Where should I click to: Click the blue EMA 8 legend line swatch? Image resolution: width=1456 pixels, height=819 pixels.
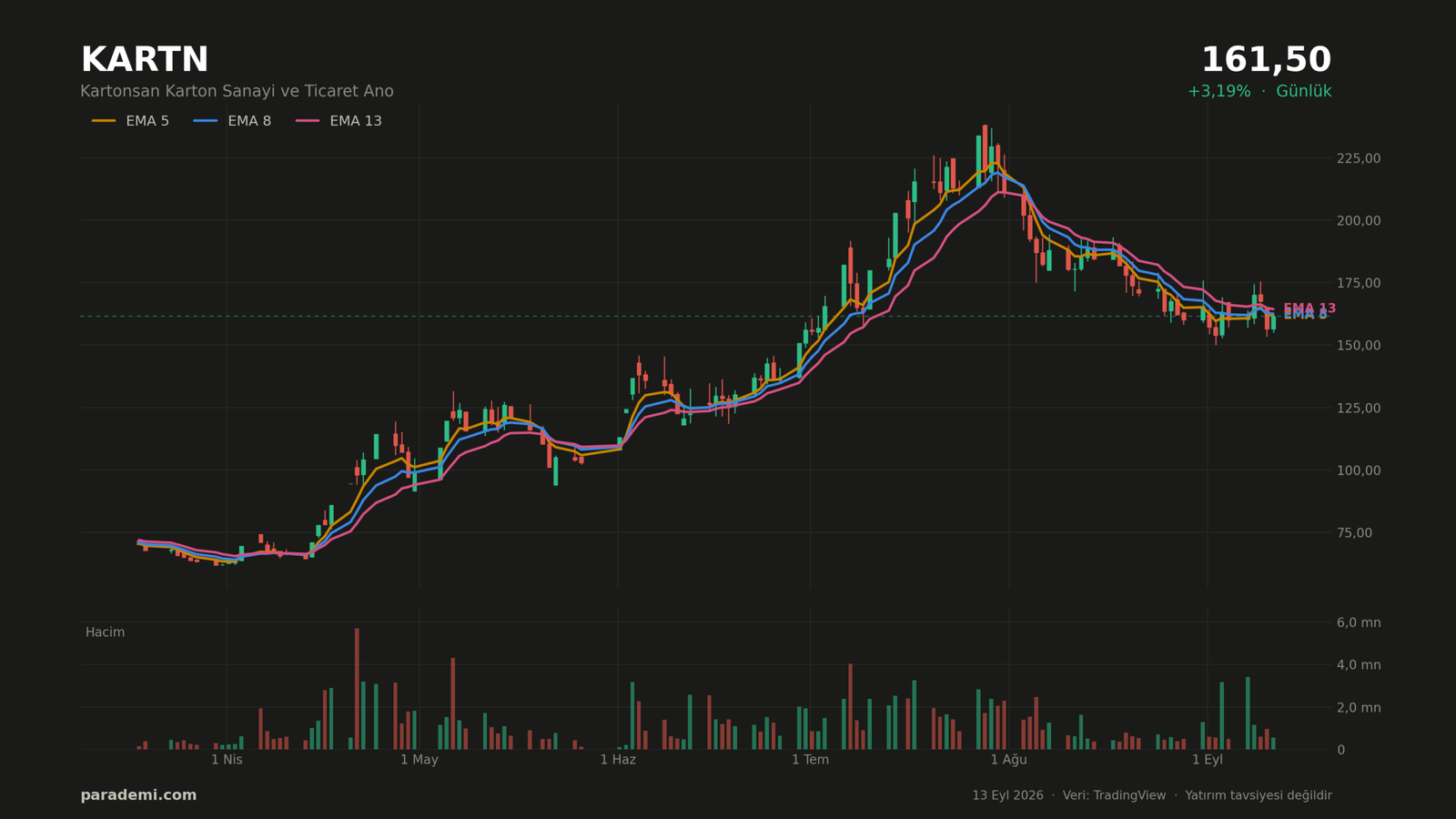pyautogui.click(x=206, y=121)
